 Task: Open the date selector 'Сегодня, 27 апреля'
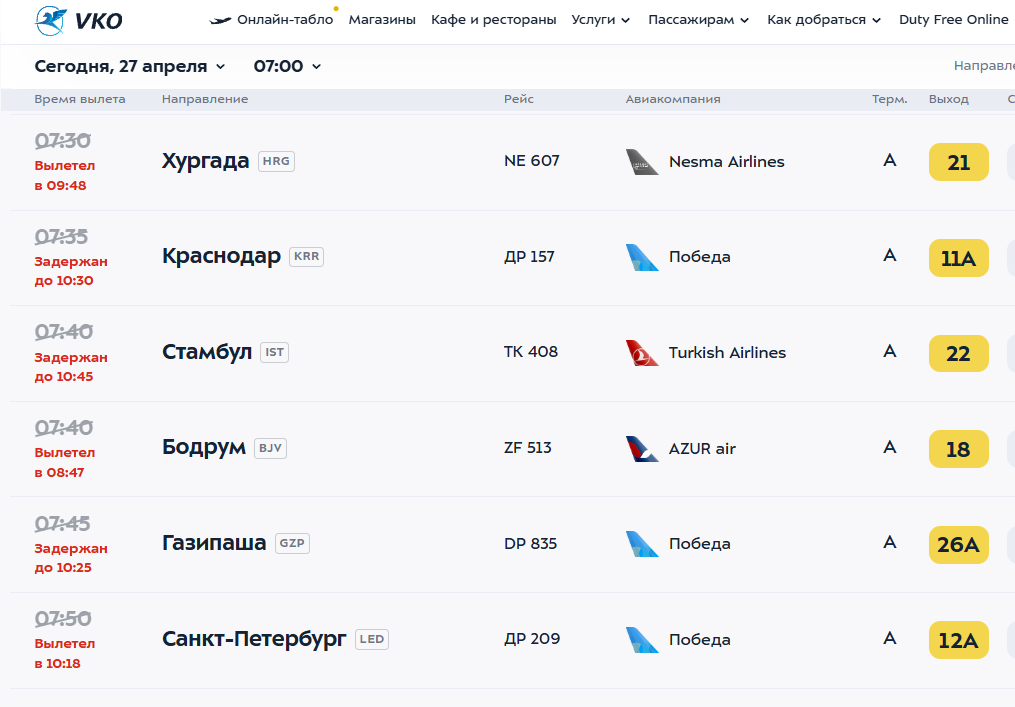click(130, 66)
